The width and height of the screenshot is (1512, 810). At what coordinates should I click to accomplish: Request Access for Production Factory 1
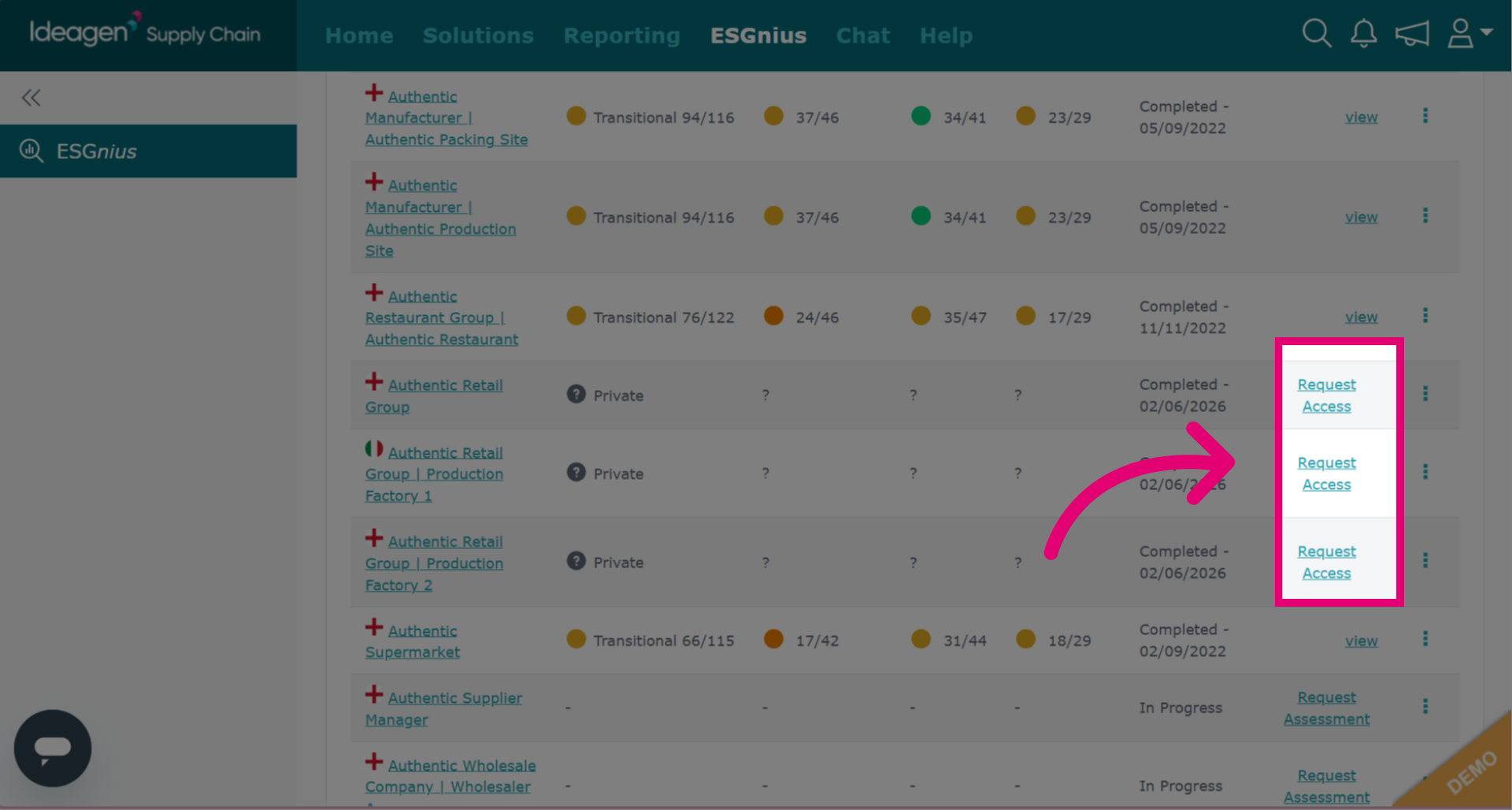coord(1327,474)
